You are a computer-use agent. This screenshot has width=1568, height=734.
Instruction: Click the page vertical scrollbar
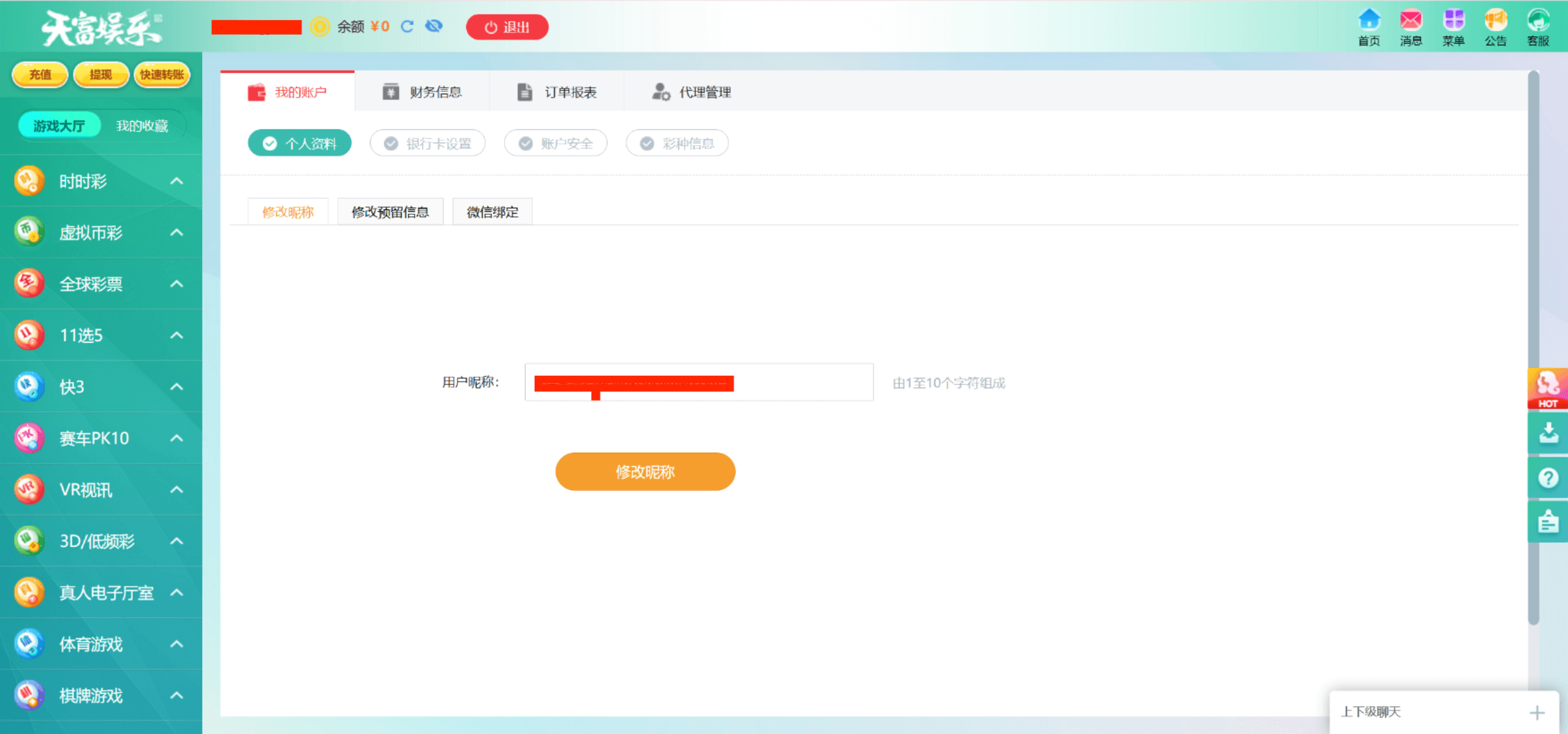click(x=1533, y=343)
